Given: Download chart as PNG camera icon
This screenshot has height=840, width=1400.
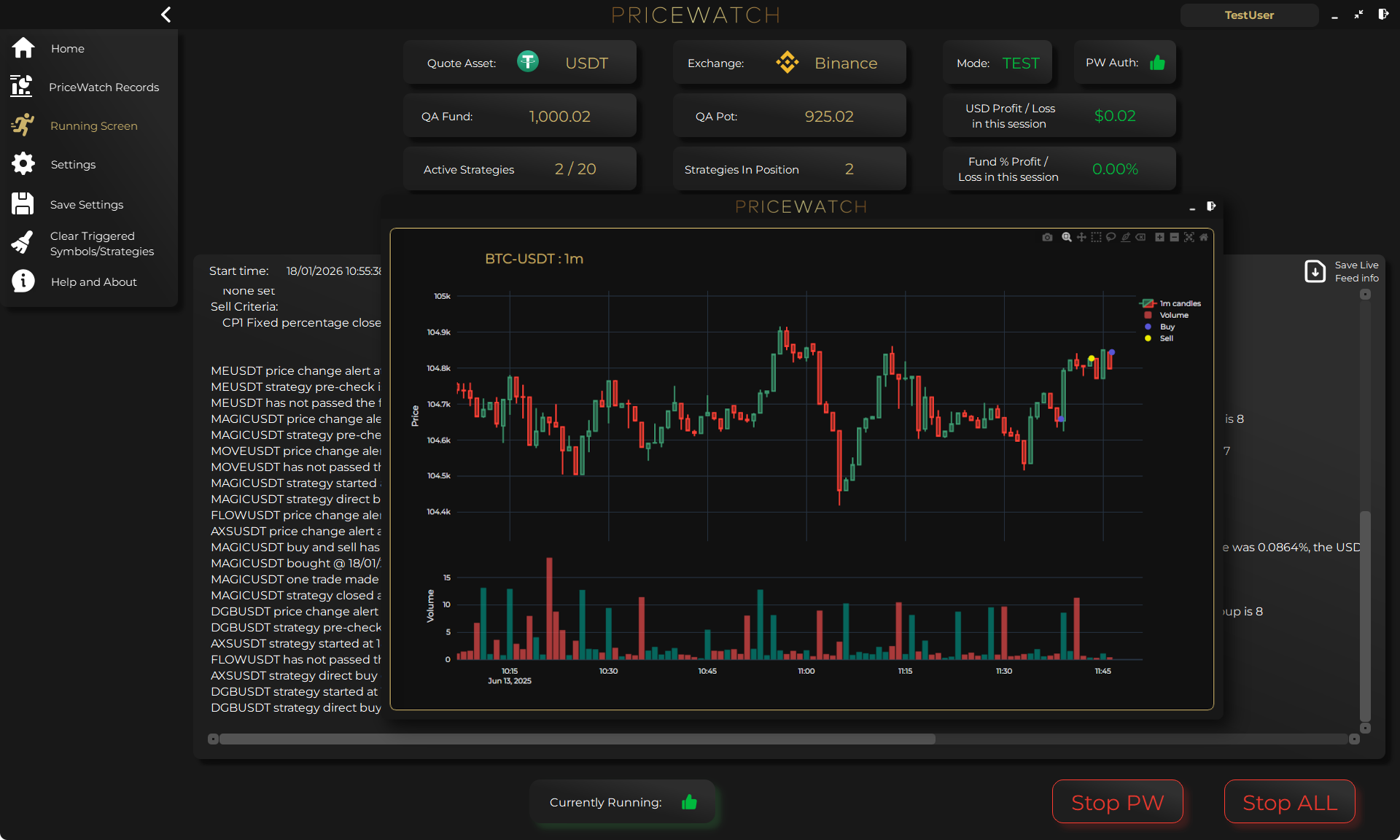Looking at the screenshot, I should (x=1047, y=237).
